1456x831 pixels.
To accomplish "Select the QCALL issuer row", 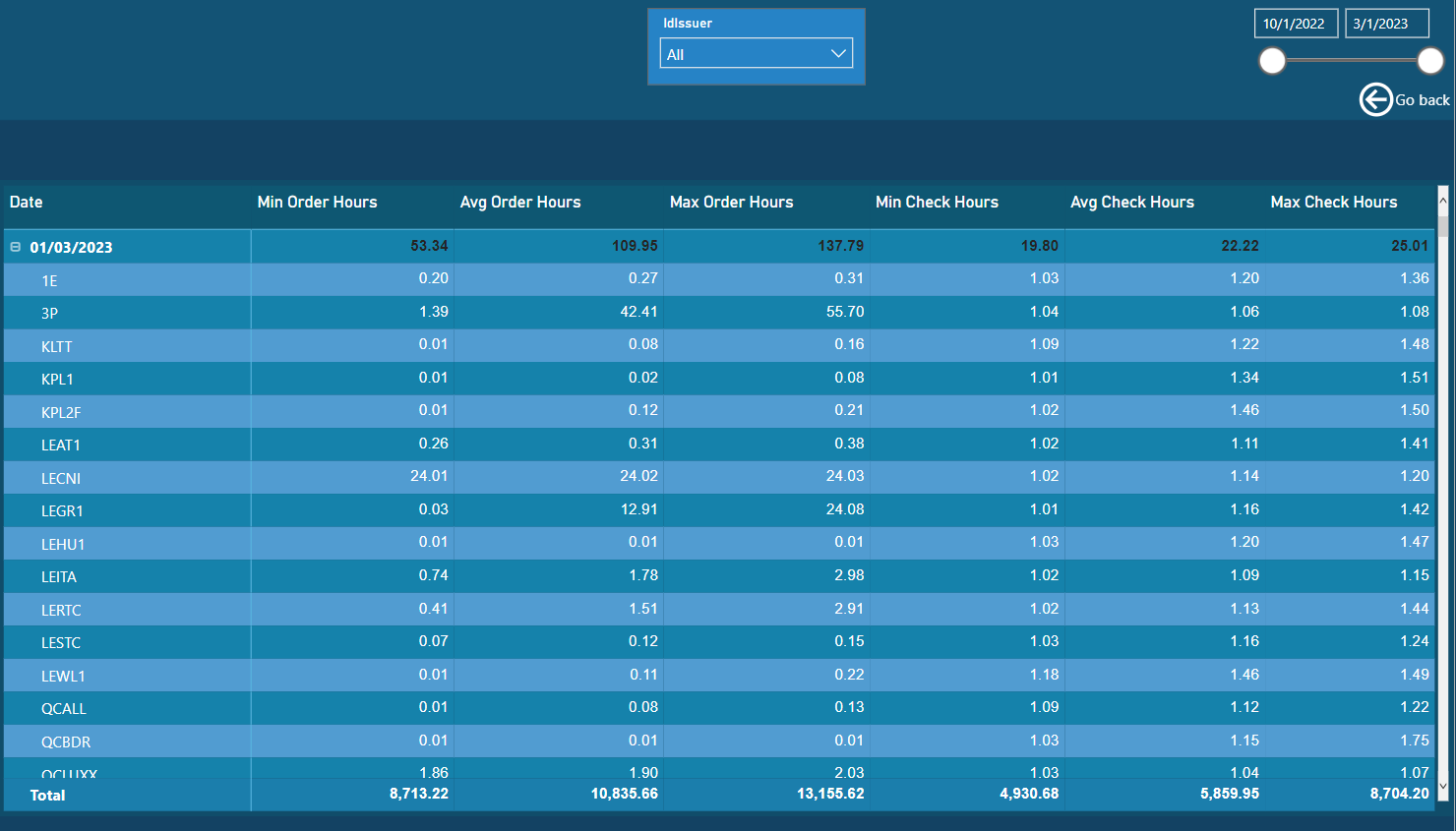I will tap(718, 708).
